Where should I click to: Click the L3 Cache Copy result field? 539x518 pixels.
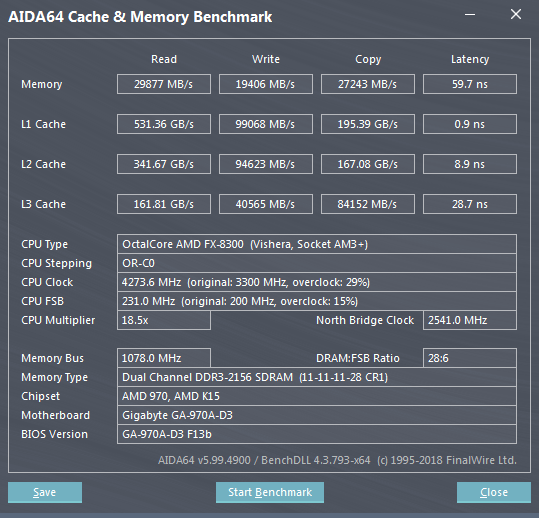tap(368, 204)
